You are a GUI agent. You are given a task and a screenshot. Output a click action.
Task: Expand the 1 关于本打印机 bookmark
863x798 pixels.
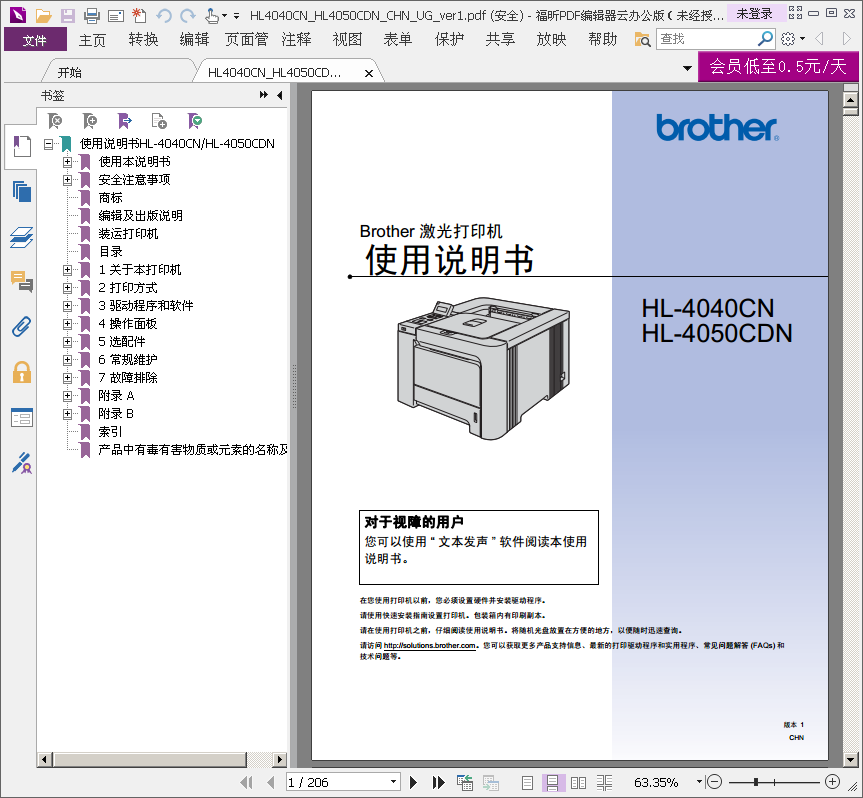(x=67, y=270)
